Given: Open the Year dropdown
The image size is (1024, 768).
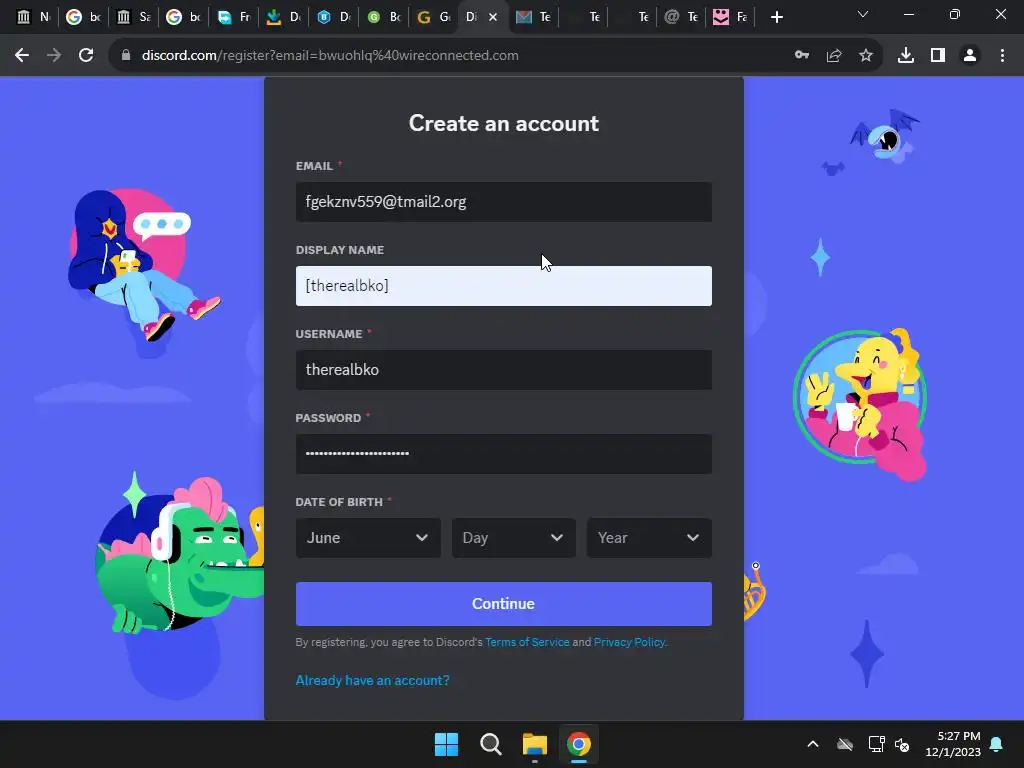Looking at the screenshot, I should pos(649,538).
